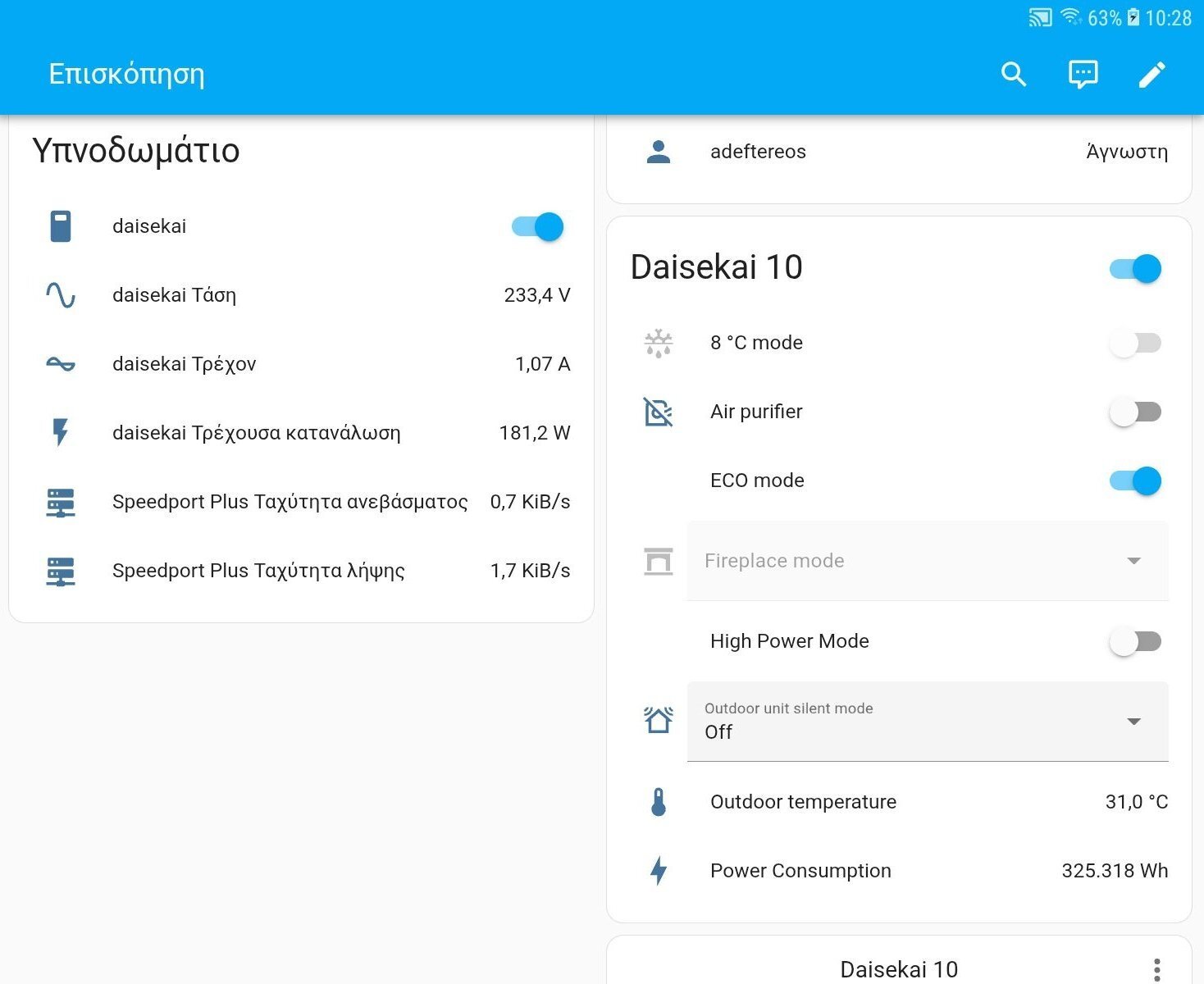
Task: Open the Power Consumption 325.318 Wh value
Action: coord(1115,871)
